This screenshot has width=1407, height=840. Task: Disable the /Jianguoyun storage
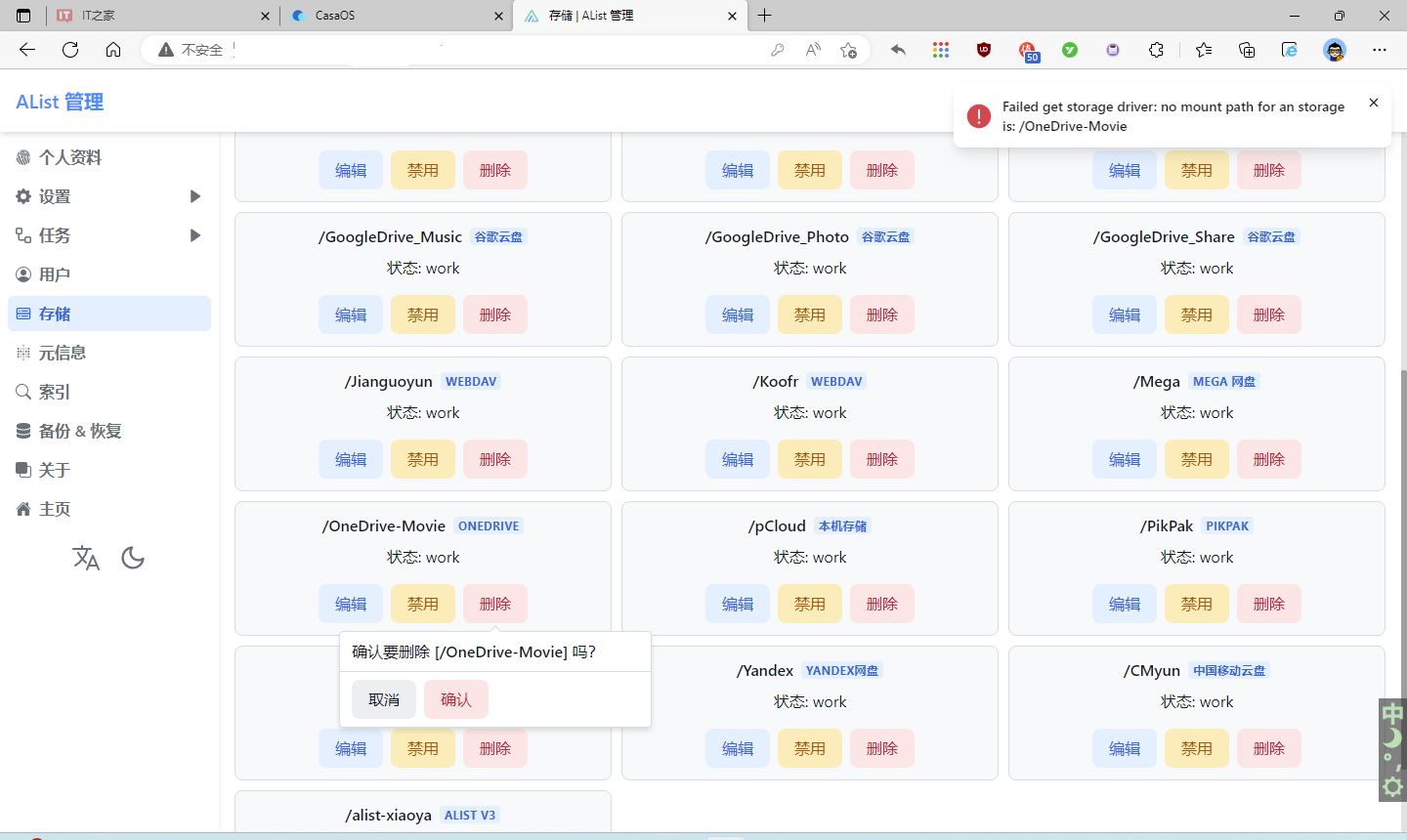pyautogui.click(x=422, y=458)
